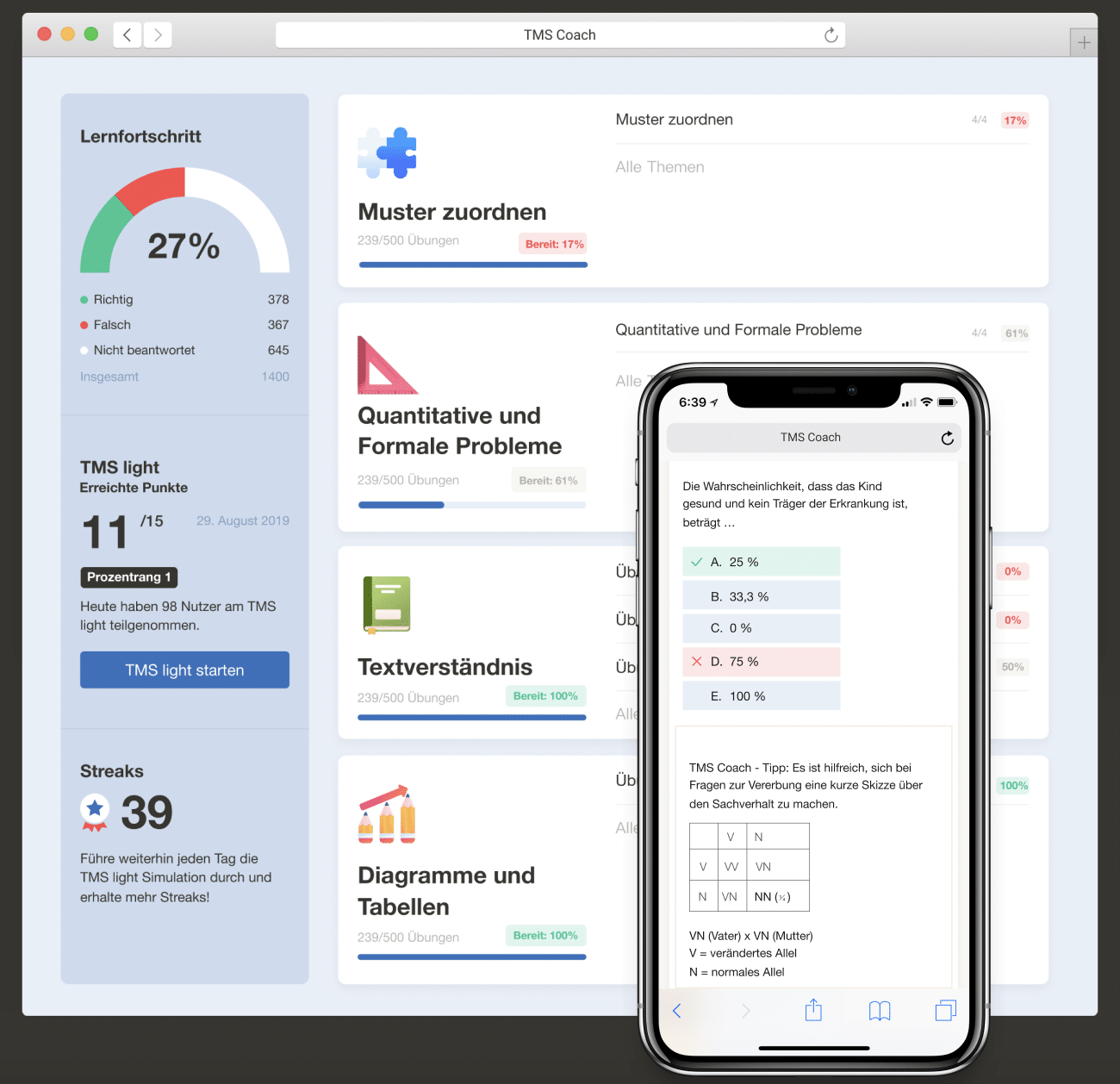Viewport: 1120px width, 1084px height.
Task: Click the Punnett square table in tip
Action: 750,867
